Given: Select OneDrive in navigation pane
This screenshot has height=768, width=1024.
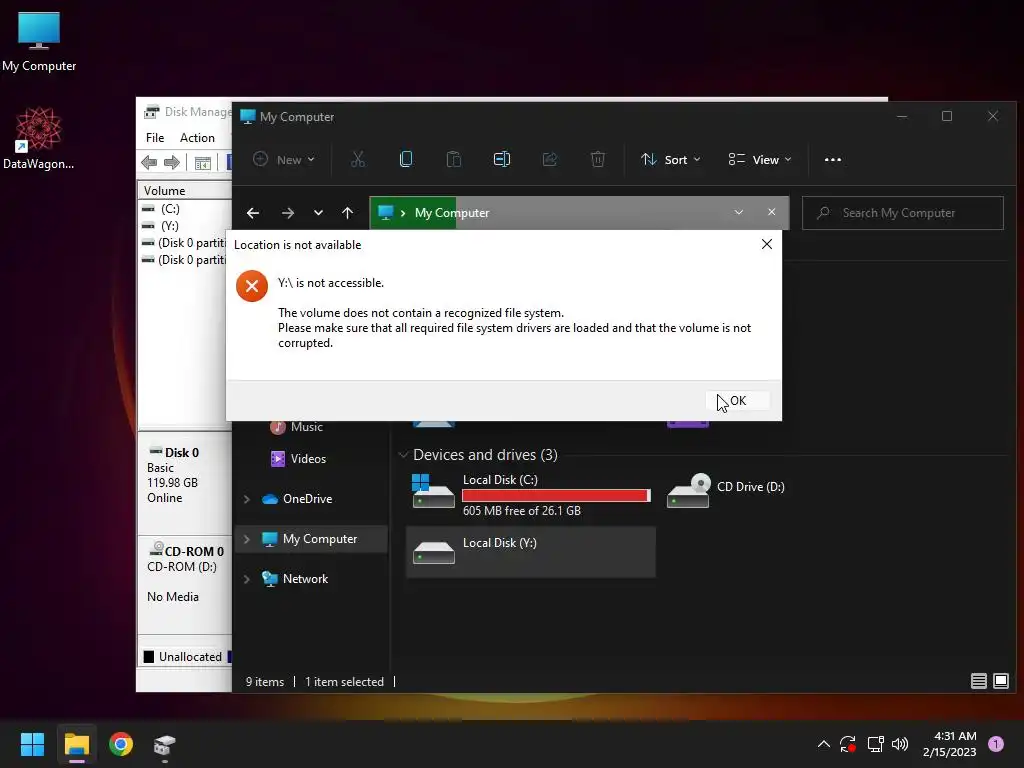Looking at the screenshot, I should [x=308, y=499].
